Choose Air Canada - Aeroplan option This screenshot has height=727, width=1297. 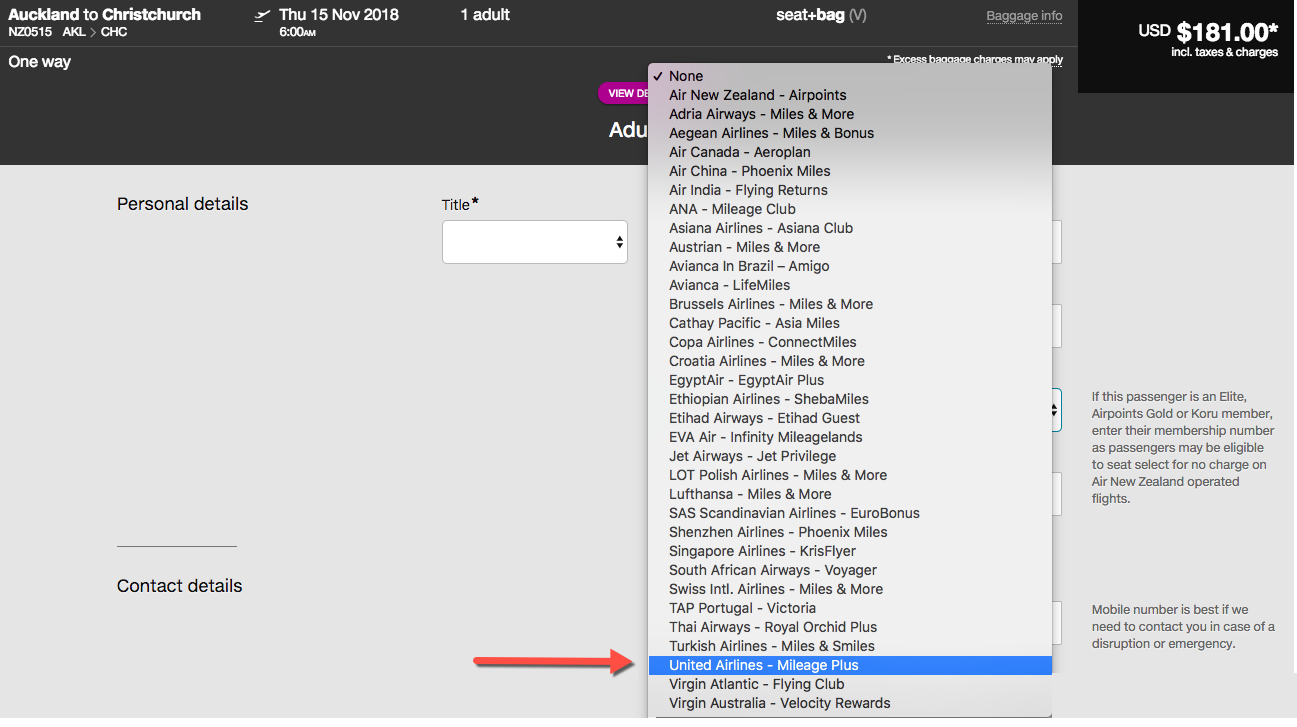tap(850, 152)
